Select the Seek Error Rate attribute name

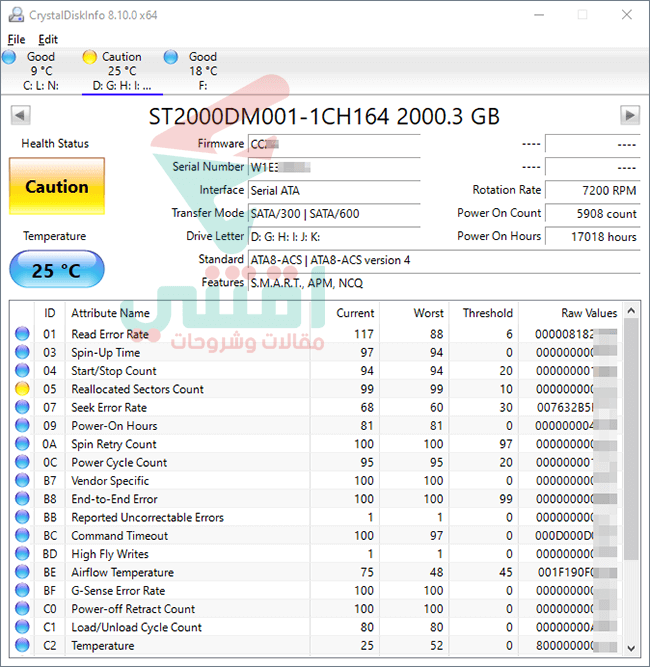click(x=109, y=407)
